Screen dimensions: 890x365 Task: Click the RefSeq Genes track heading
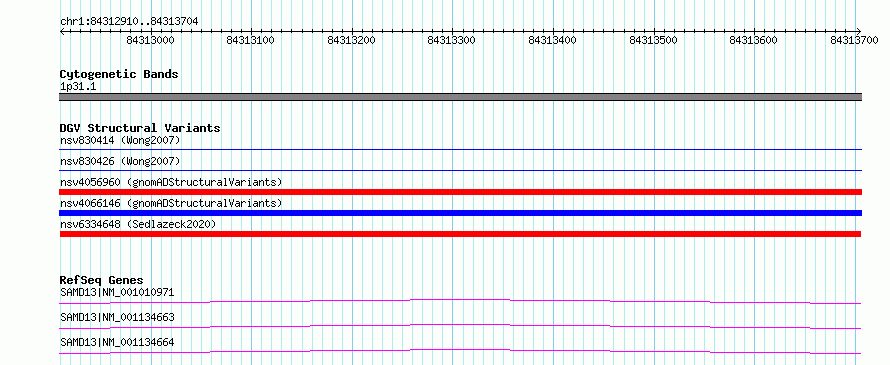[102, 280]
